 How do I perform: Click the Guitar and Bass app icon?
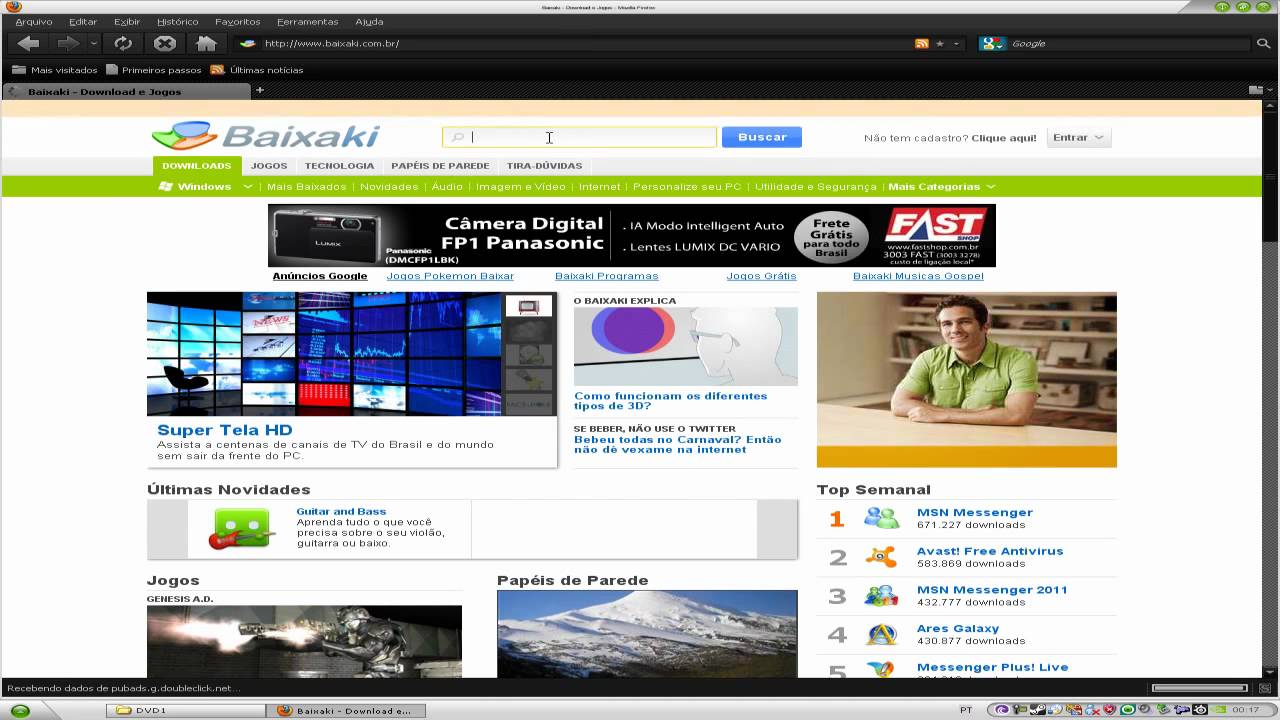(240, 529)
